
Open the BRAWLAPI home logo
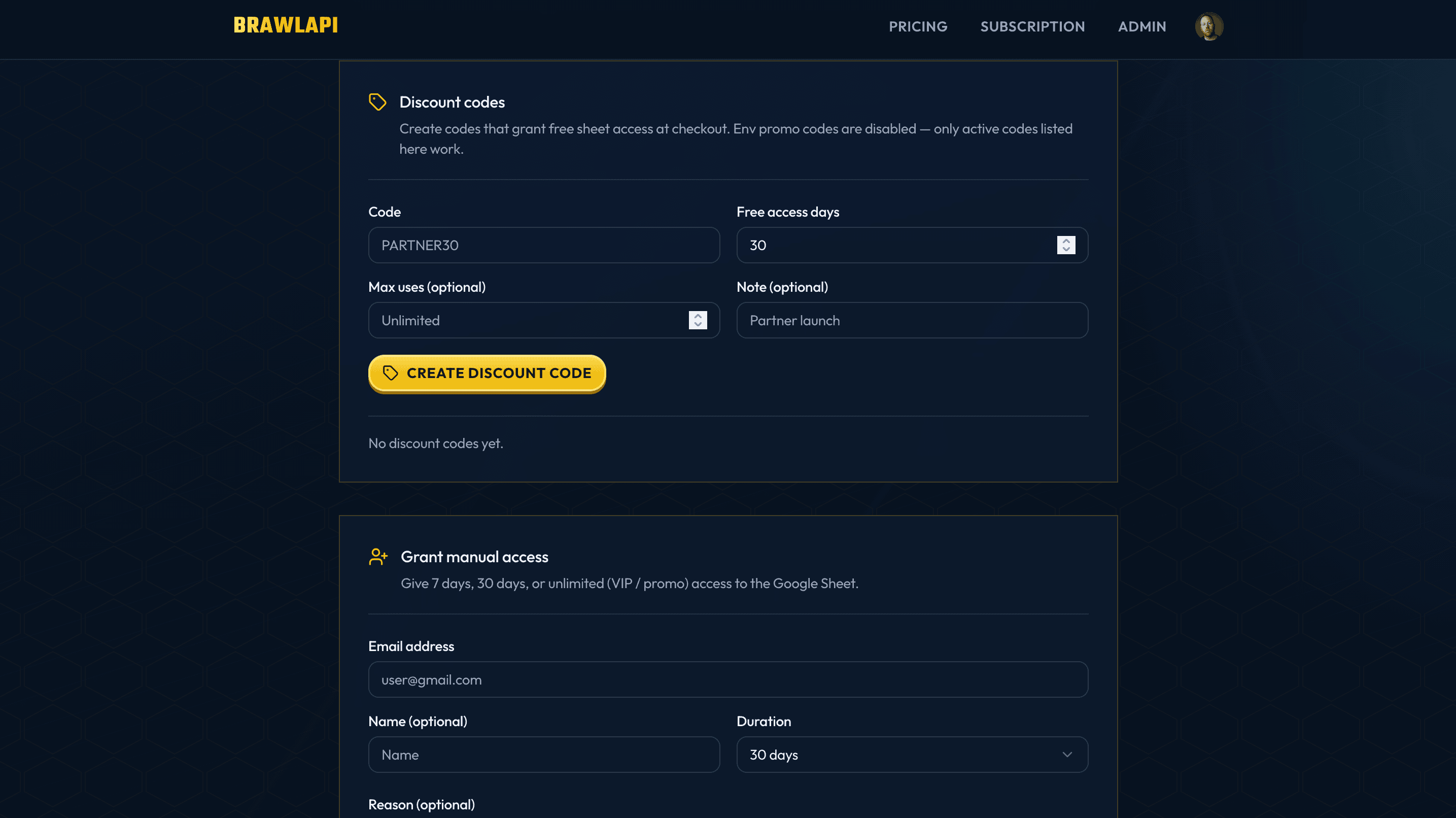(x=286, y=25)
